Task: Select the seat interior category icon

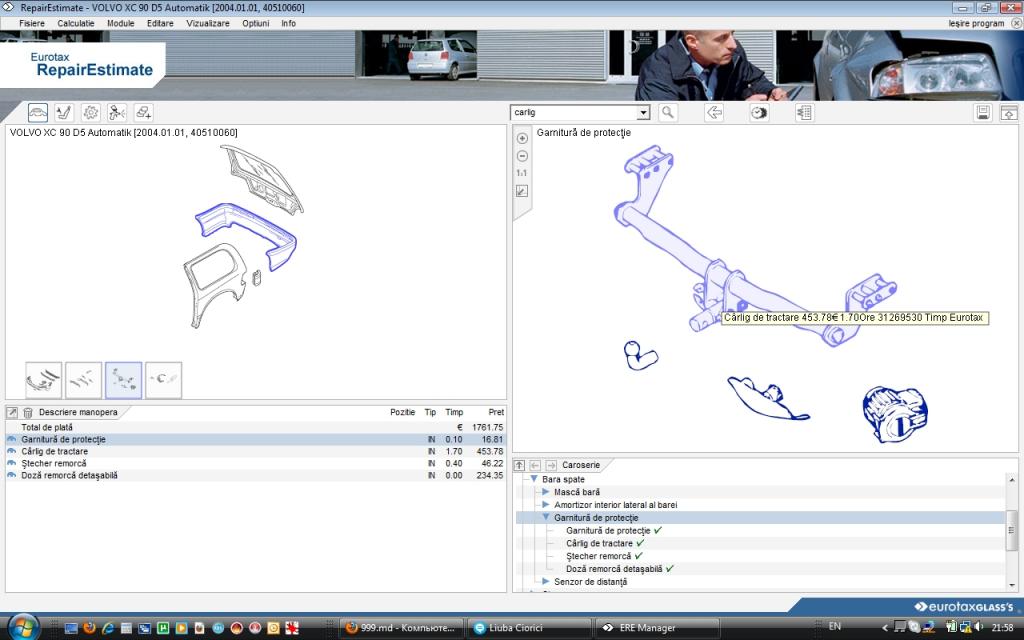Action: tap(64, 112)
